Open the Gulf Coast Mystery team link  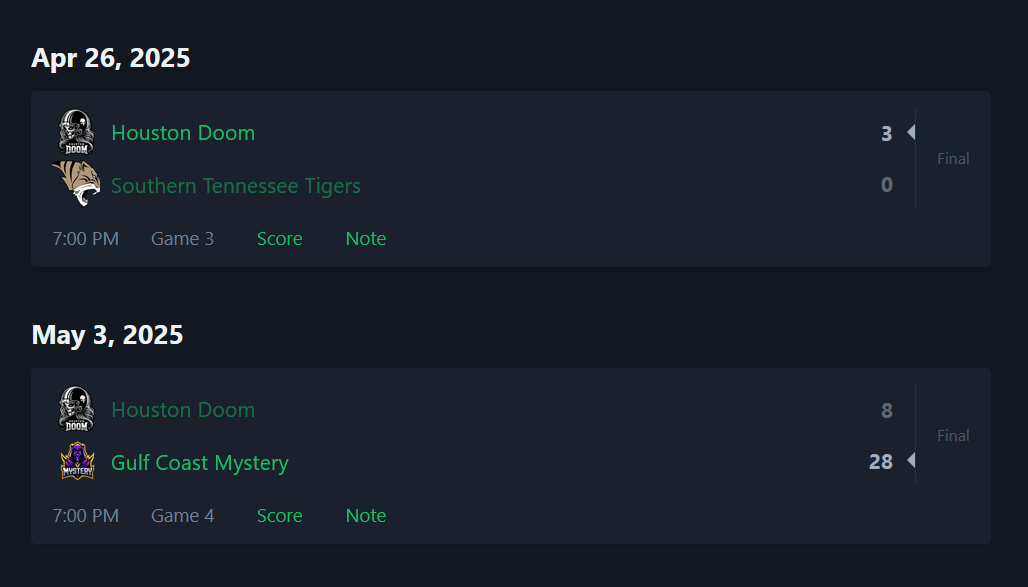[x=200, y=463]
